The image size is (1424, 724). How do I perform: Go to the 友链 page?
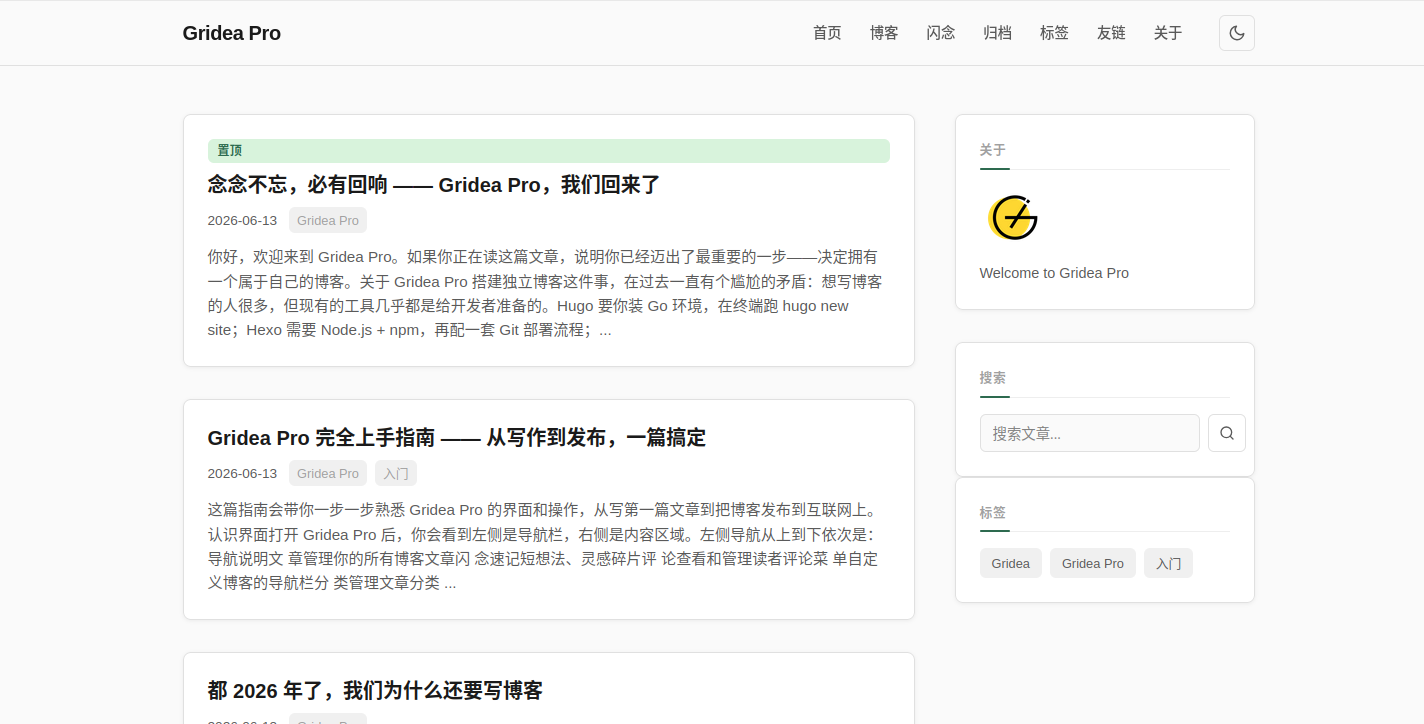pos(1111,33)
